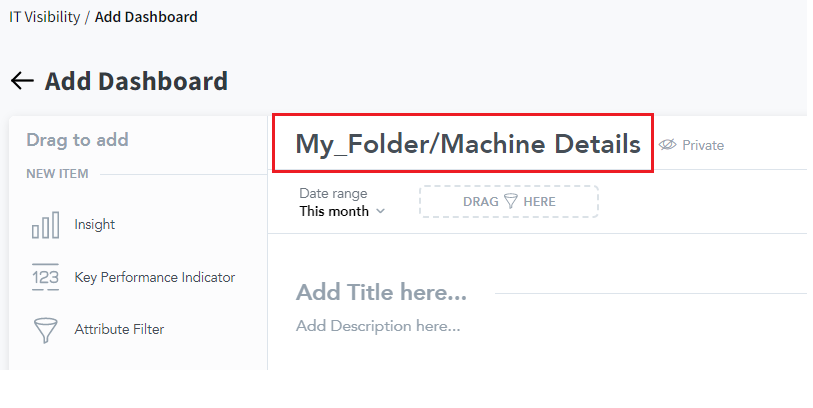The image size is (813, 408).
Task: Click the Attribute Filter label
Action: coord(119,329)
